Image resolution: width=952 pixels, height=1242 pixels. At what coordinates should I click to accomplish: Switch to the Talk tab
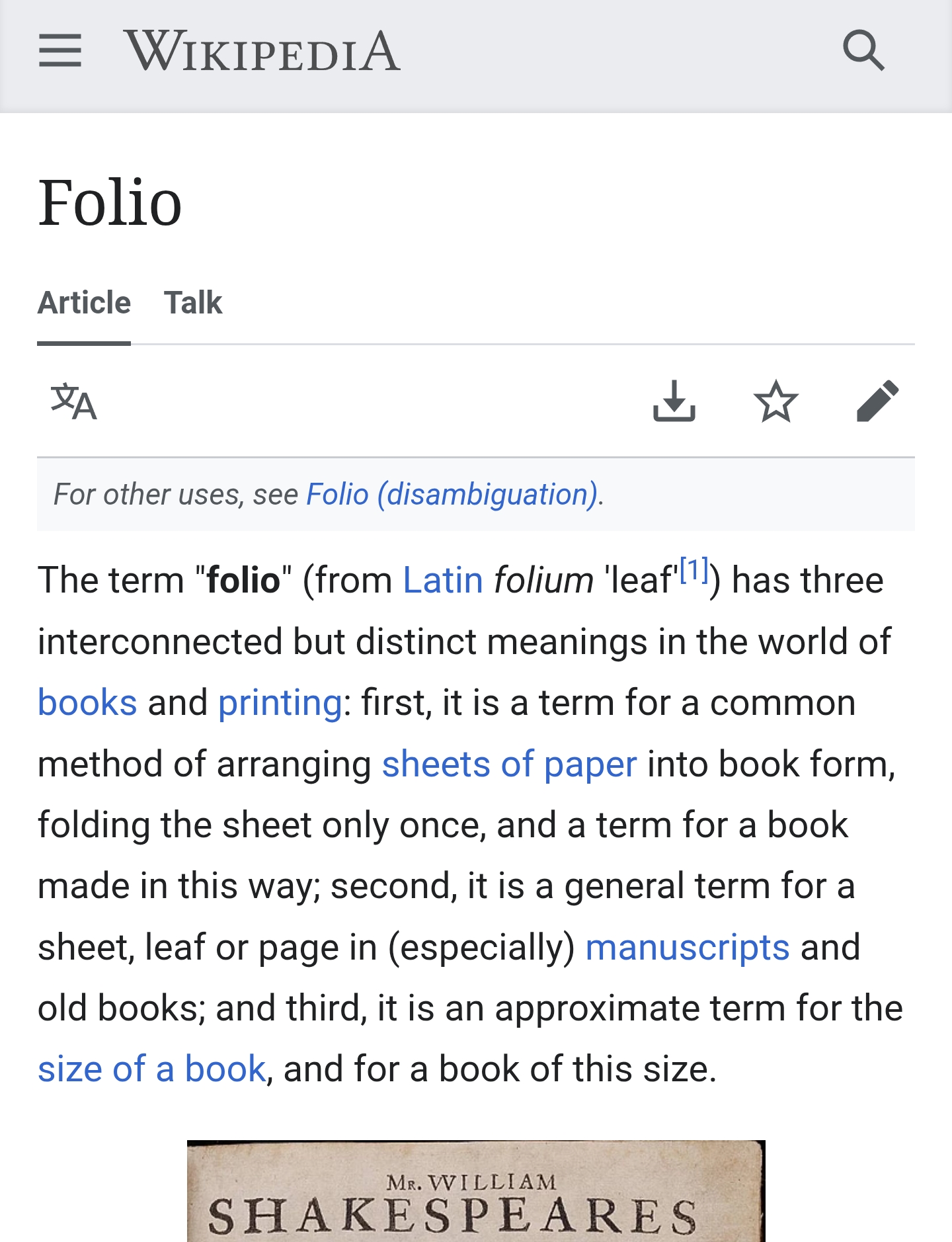coord(193,303)
